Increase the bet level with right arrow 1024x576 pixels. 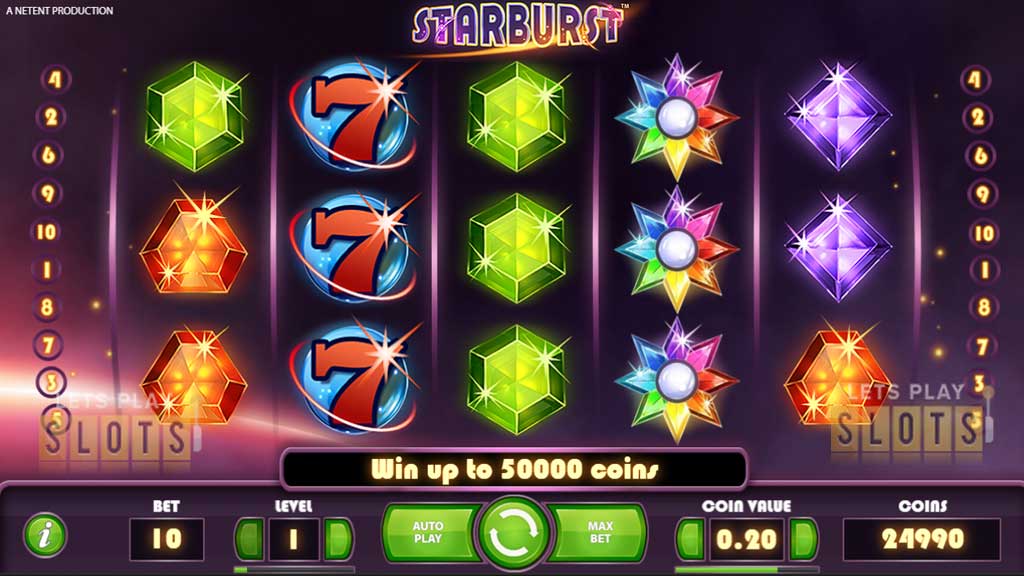pos(338,539)
